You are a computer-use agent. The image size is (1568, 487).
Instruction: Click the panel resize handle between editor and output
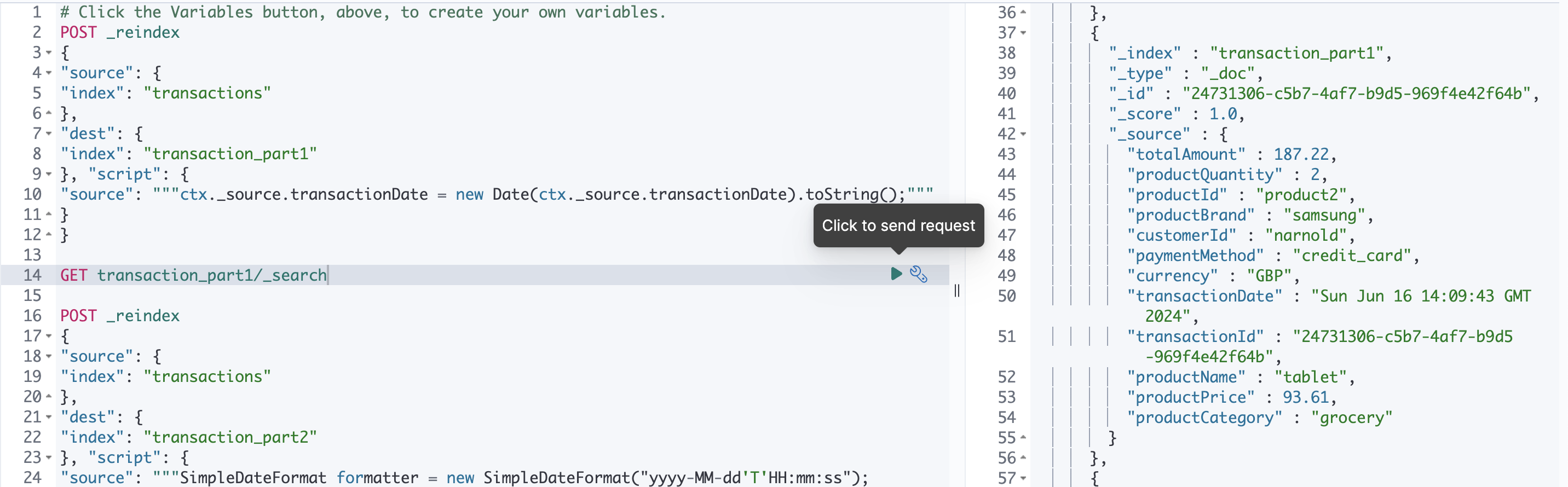point(957,291)
